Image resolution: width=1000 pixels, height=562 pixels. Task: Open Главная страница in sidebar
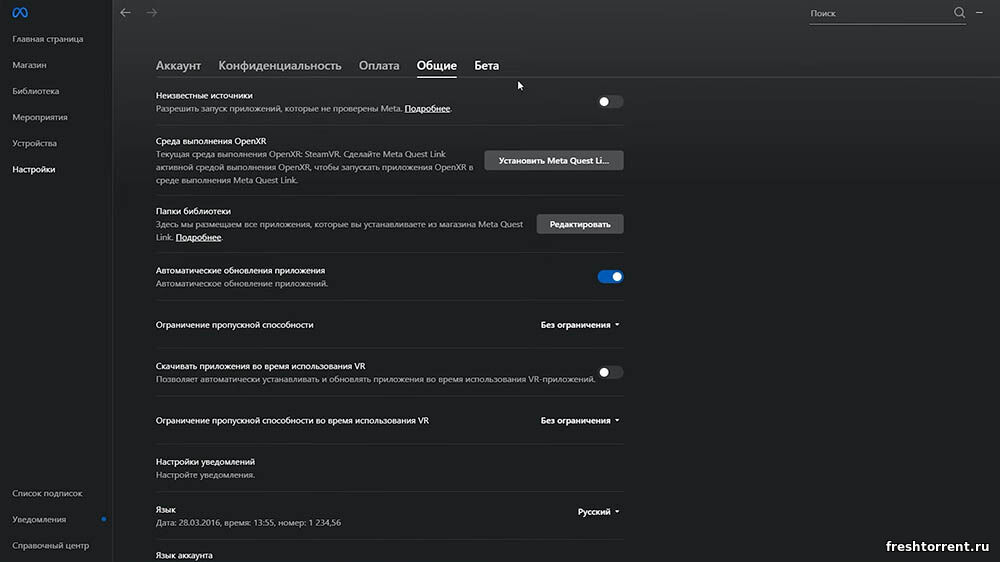coord(48,39)
